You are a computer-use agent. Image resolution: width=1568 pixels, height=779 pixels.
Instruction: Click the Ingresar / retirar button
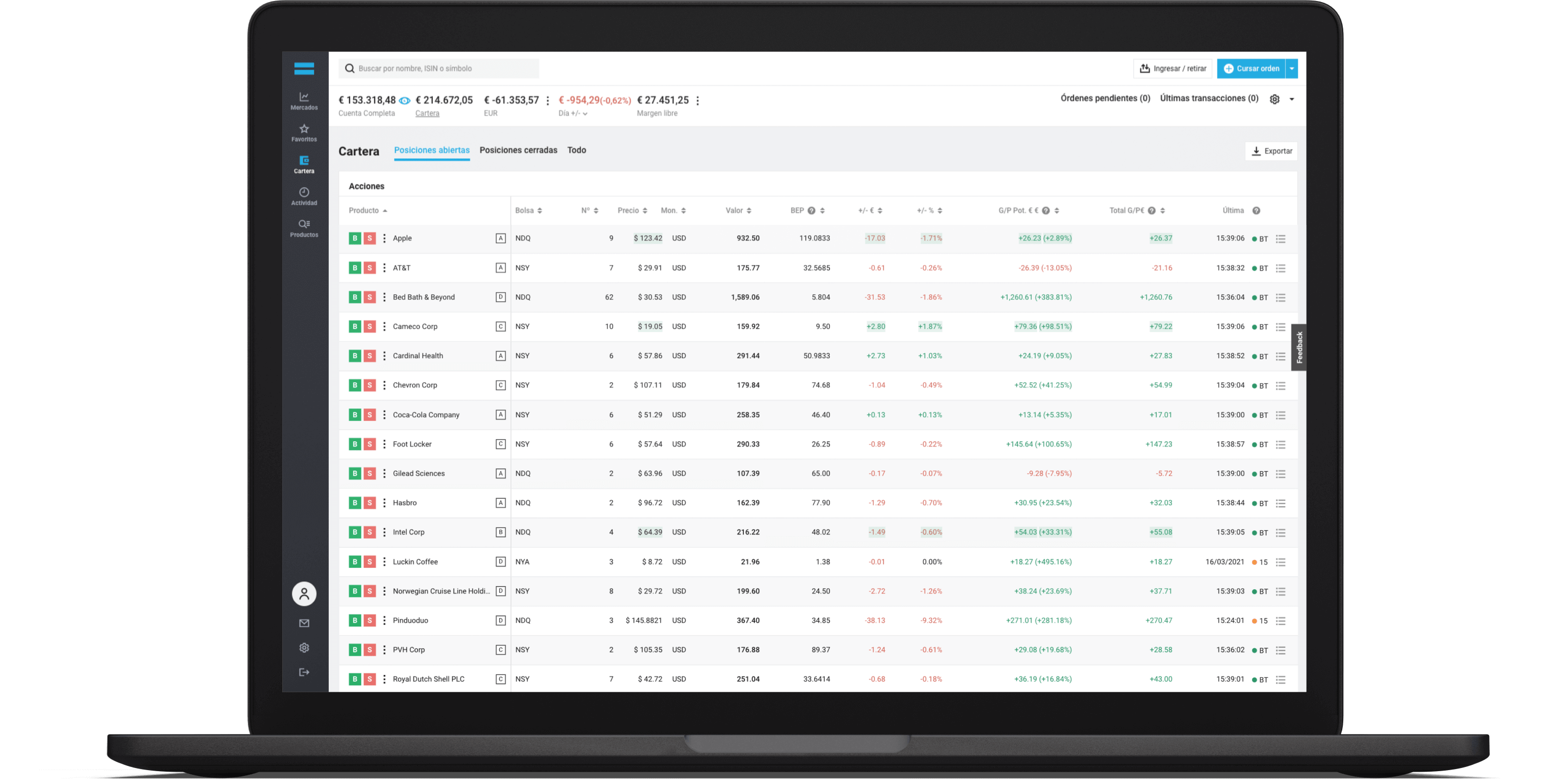pyautogui.click(x=1172, y=68)
